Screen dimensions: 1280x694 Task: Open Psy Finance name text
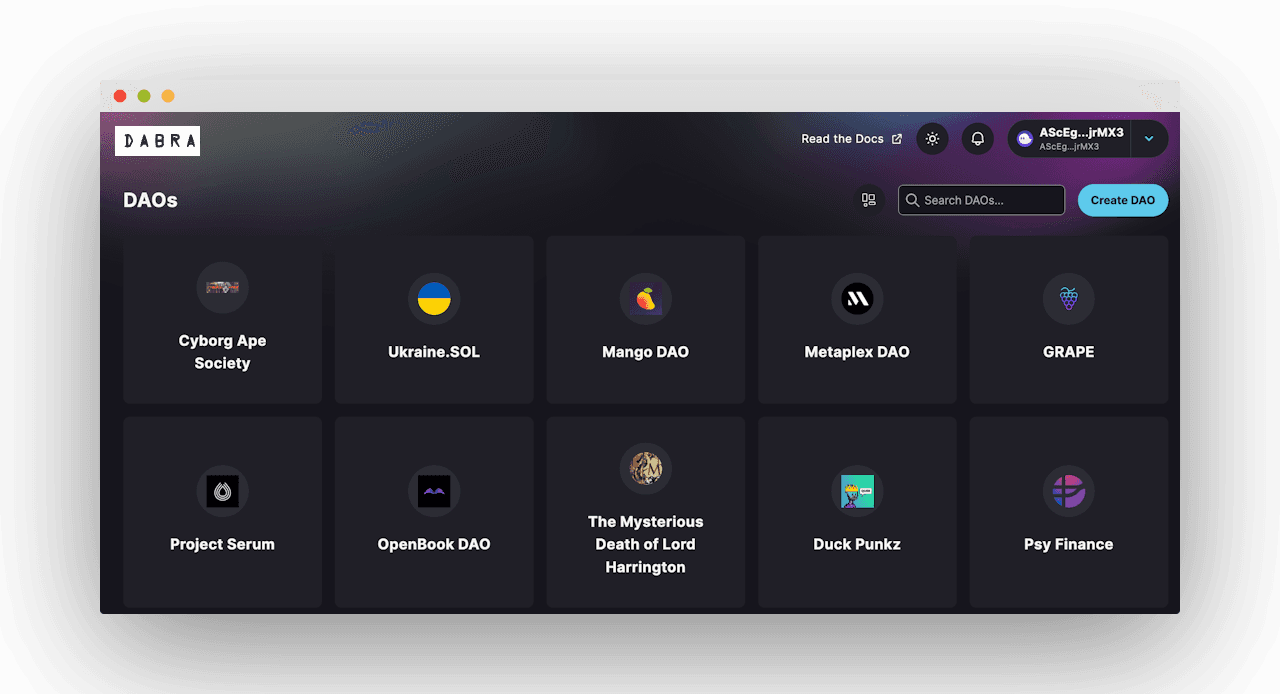[1068, 544]
